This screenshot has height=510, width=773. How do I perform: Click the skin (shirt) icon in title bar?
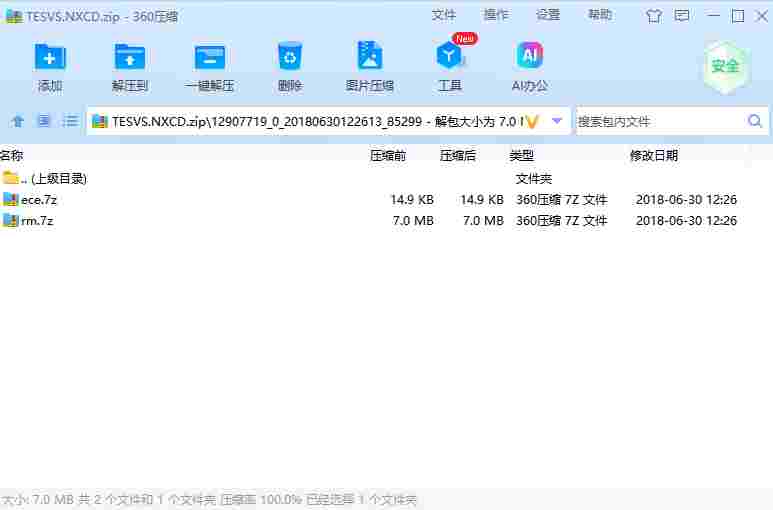coord(654,16)
